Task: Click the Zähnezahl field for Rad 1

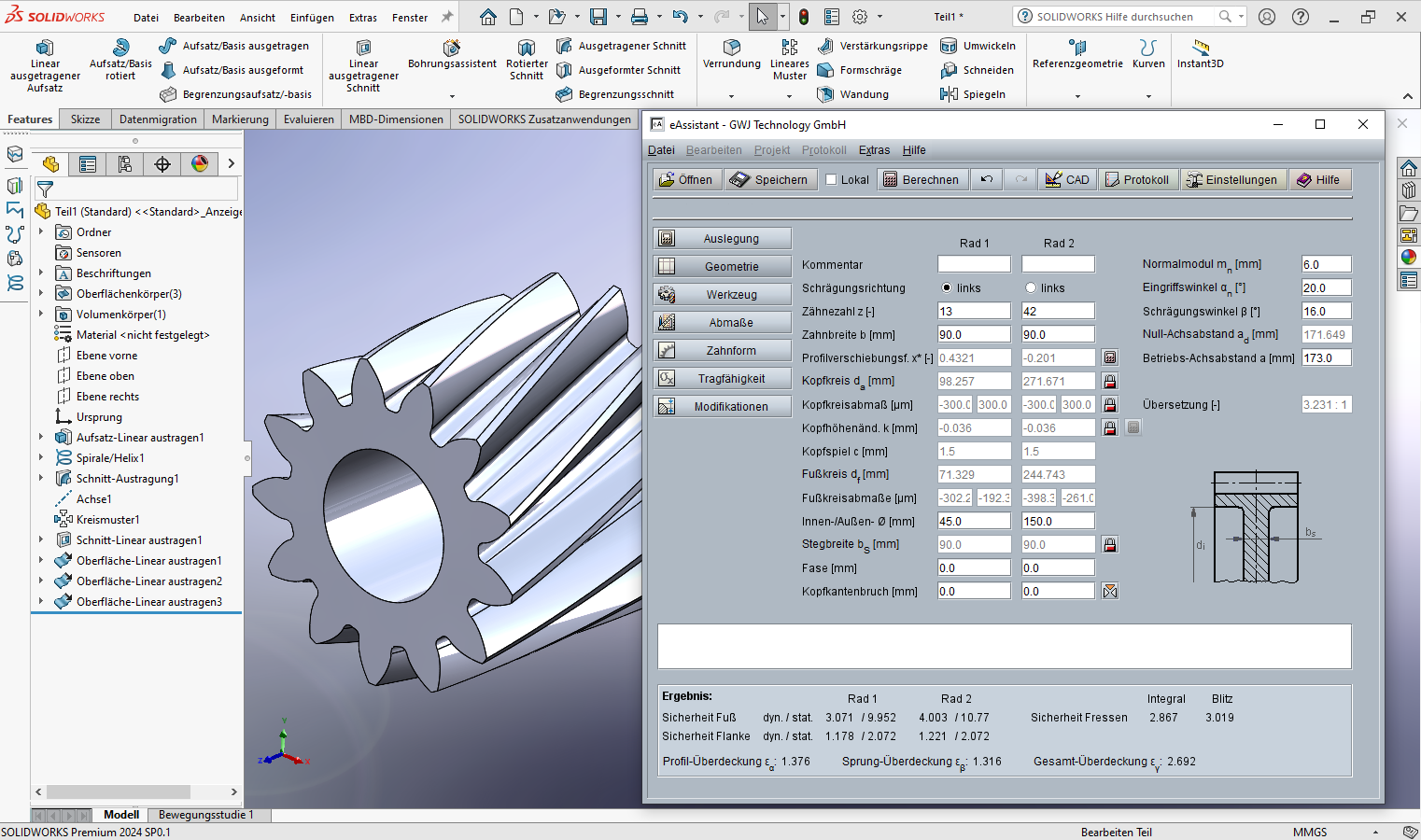Action: pos(974,312)
